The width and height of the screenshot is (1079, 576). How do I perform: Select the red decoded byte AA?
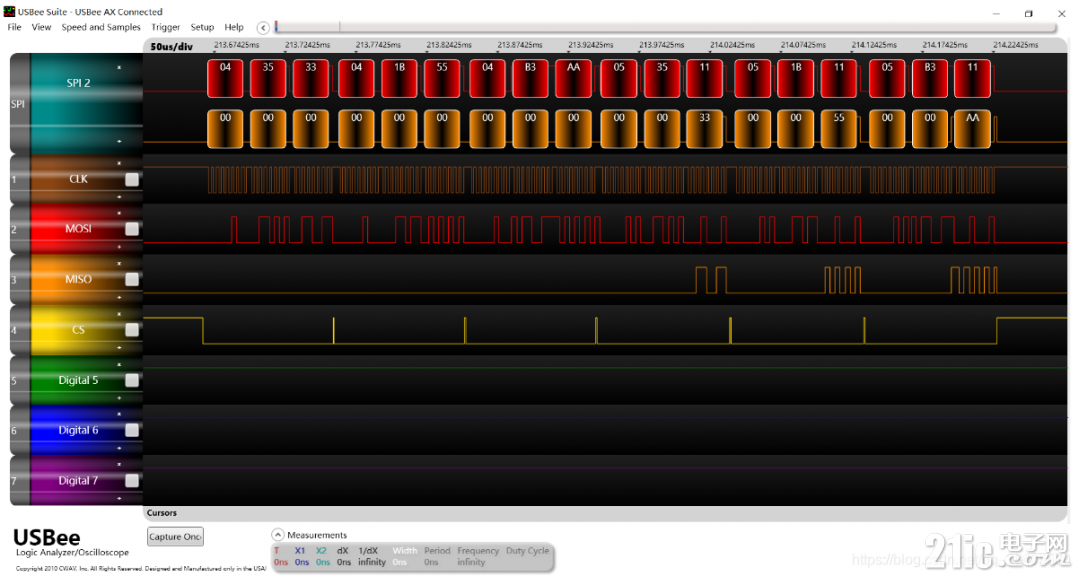573,78
